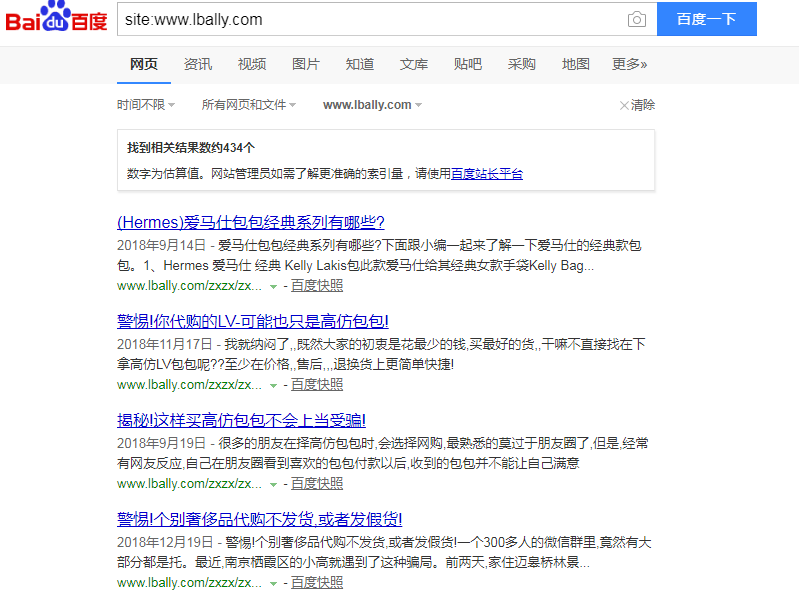Viewport: 799px width, 607px height.
Task: Open result 揭秘!这样买高仿包包不会上当受骗!
Action: [242, 420]
